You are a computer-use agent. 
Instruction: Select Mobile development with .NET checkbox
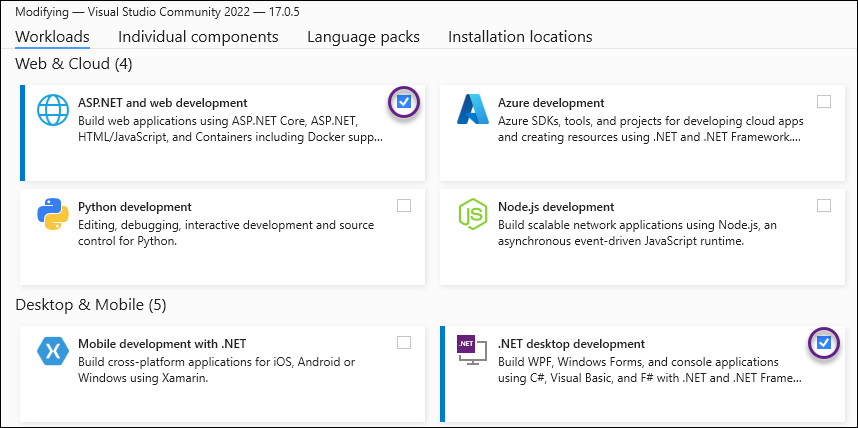pyautogui.click(x=404, y=343)
